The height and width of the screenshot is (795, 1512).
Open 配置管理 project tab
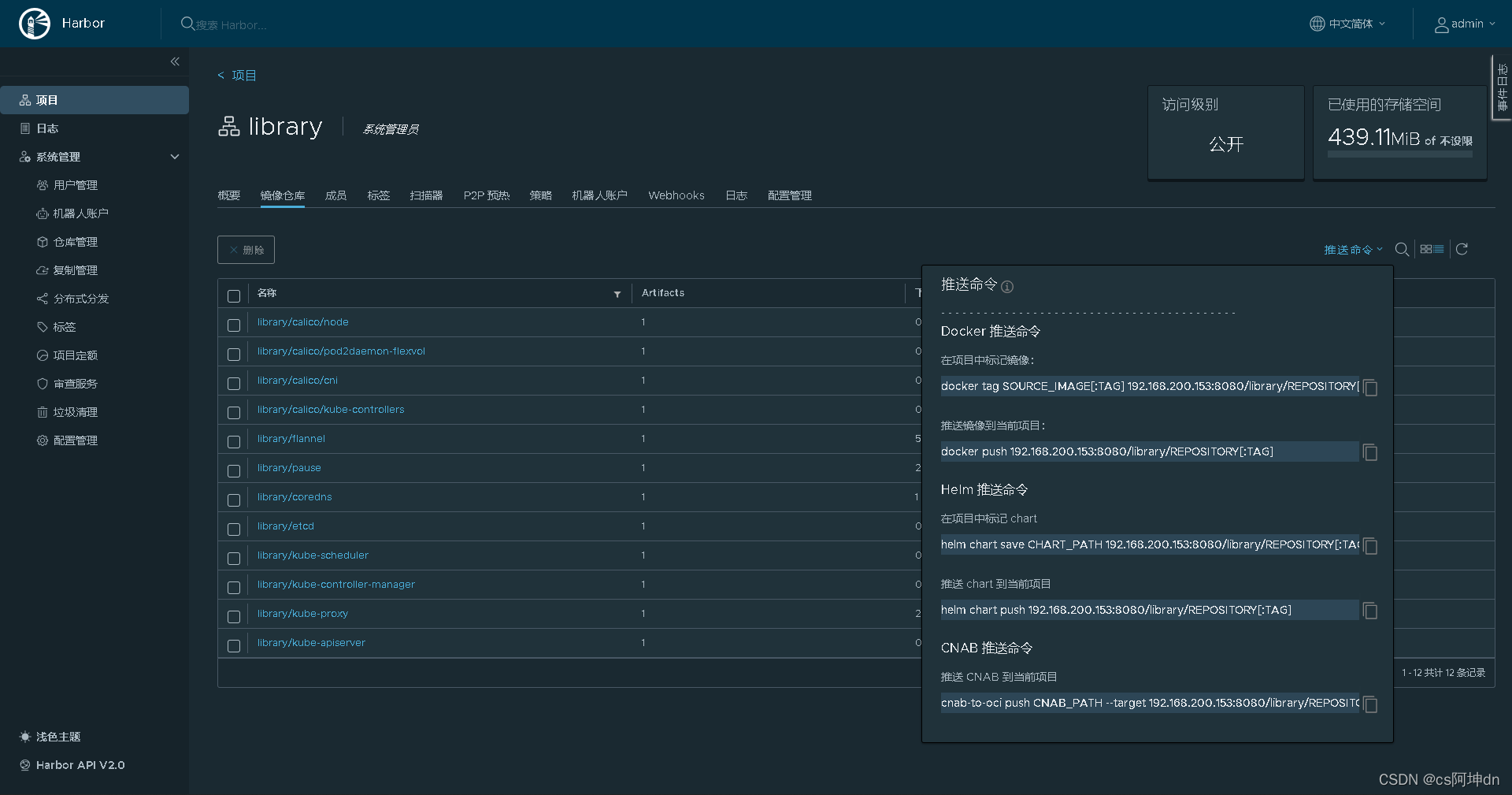tap(790, 195)
